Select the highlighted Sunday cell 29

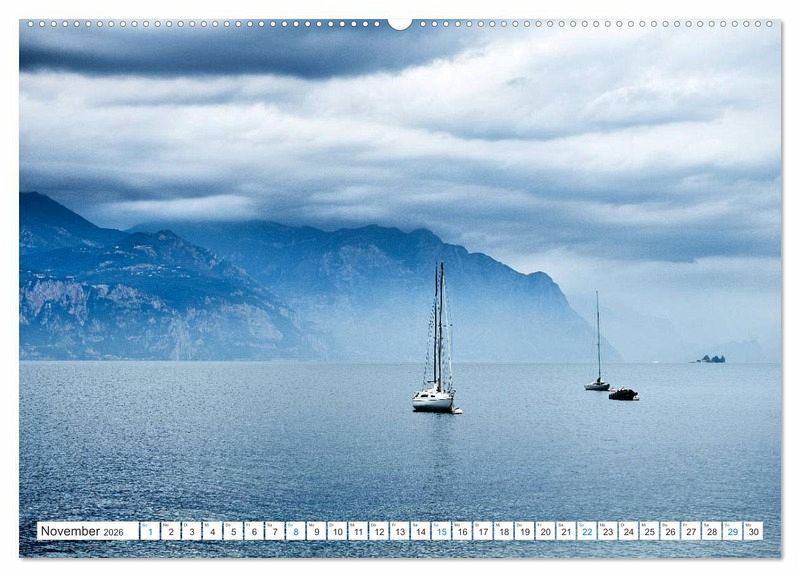pos(733,531)
